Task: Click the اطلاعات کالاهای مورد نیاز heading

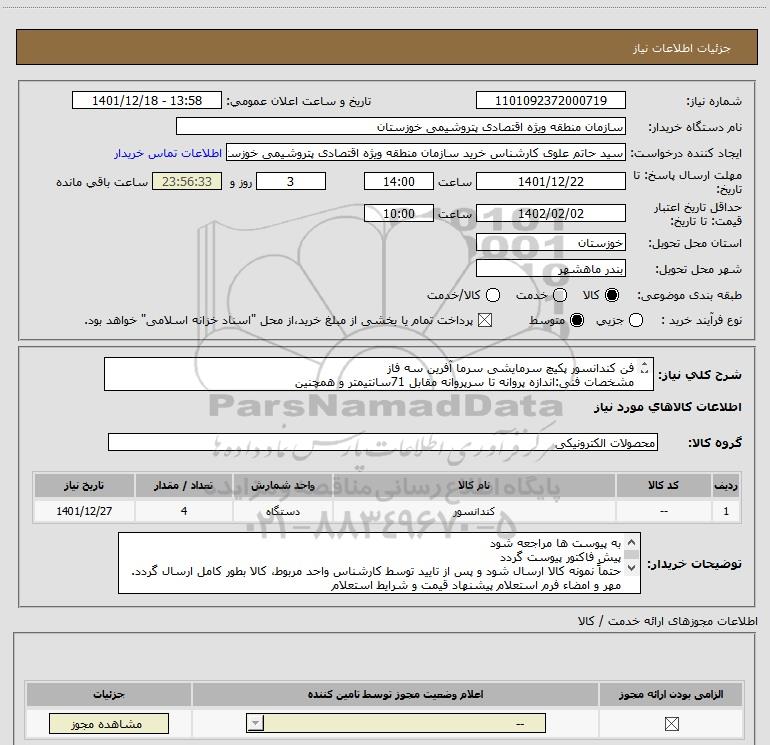Action: (x=667, y=407)
